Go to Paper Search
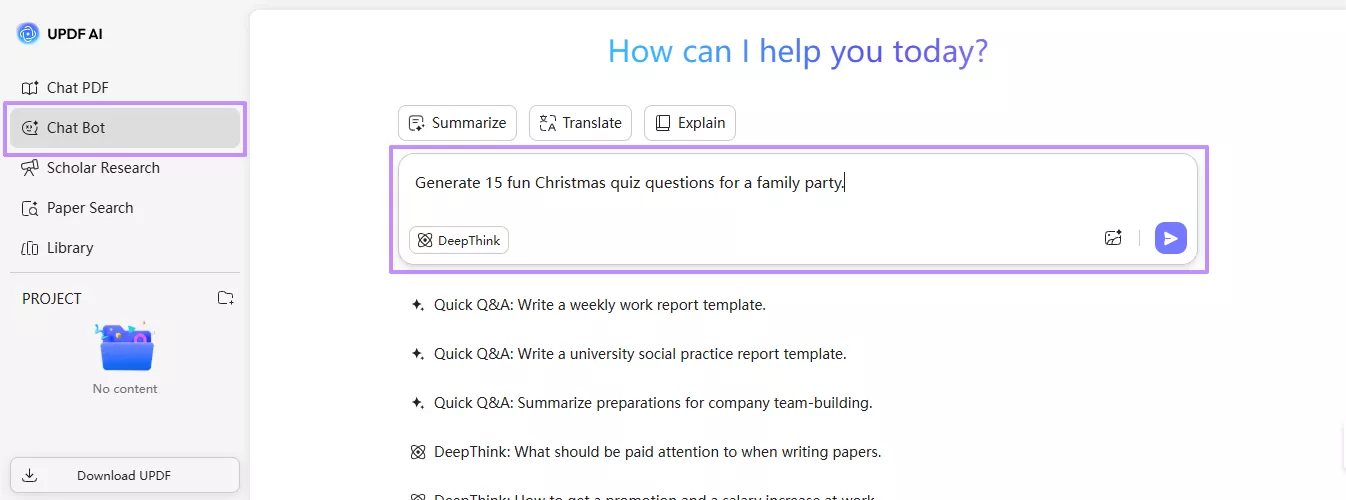1346x500 pixels. 89,208
